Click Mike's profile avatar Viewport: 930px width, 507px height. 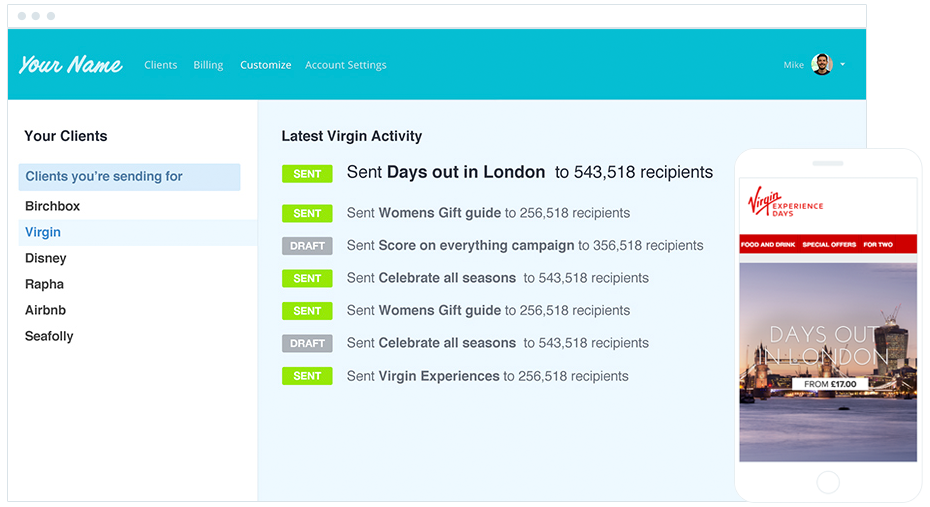[822, 65]
